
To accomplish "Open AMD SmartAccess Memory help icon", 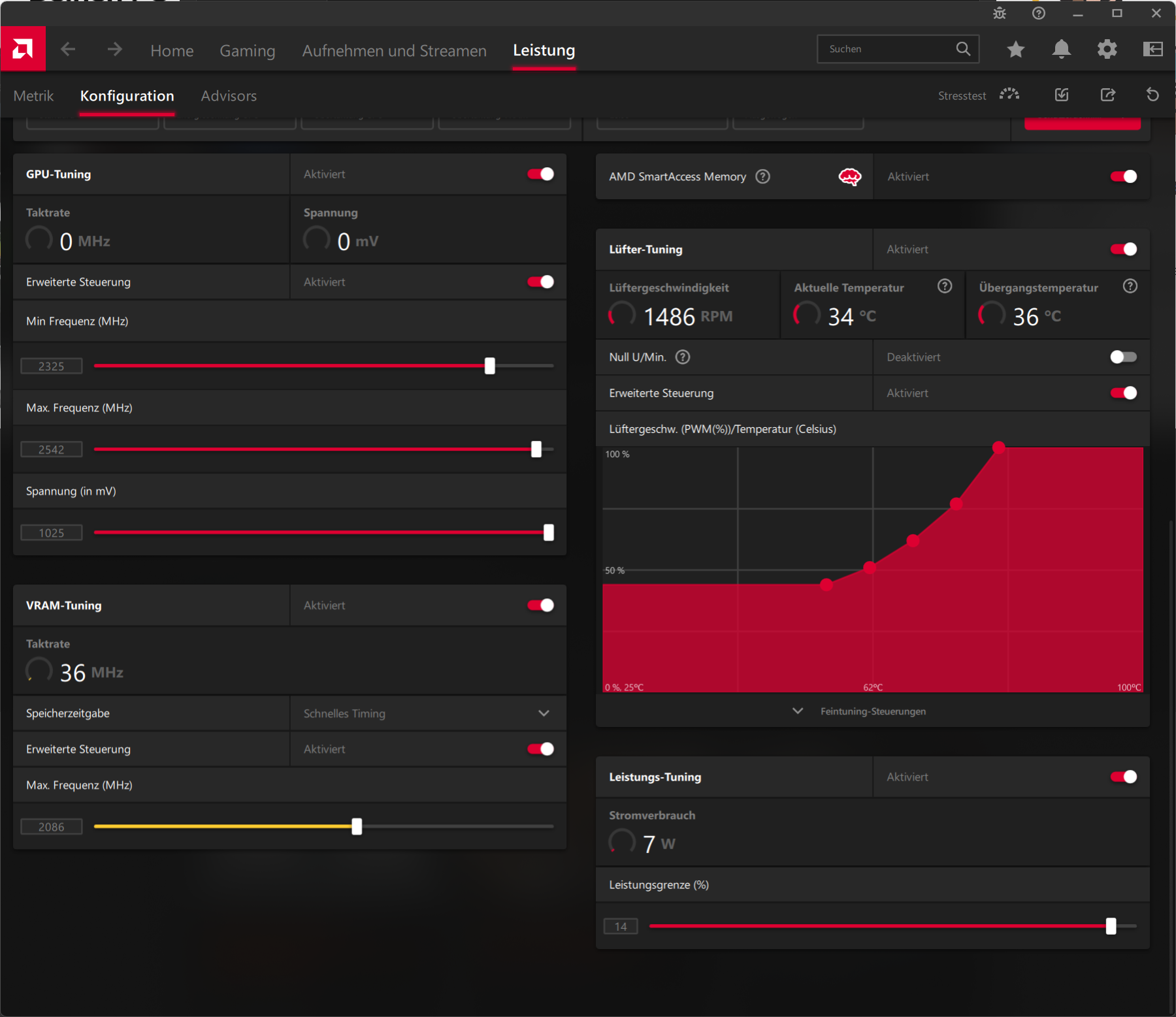I will 762,176.
